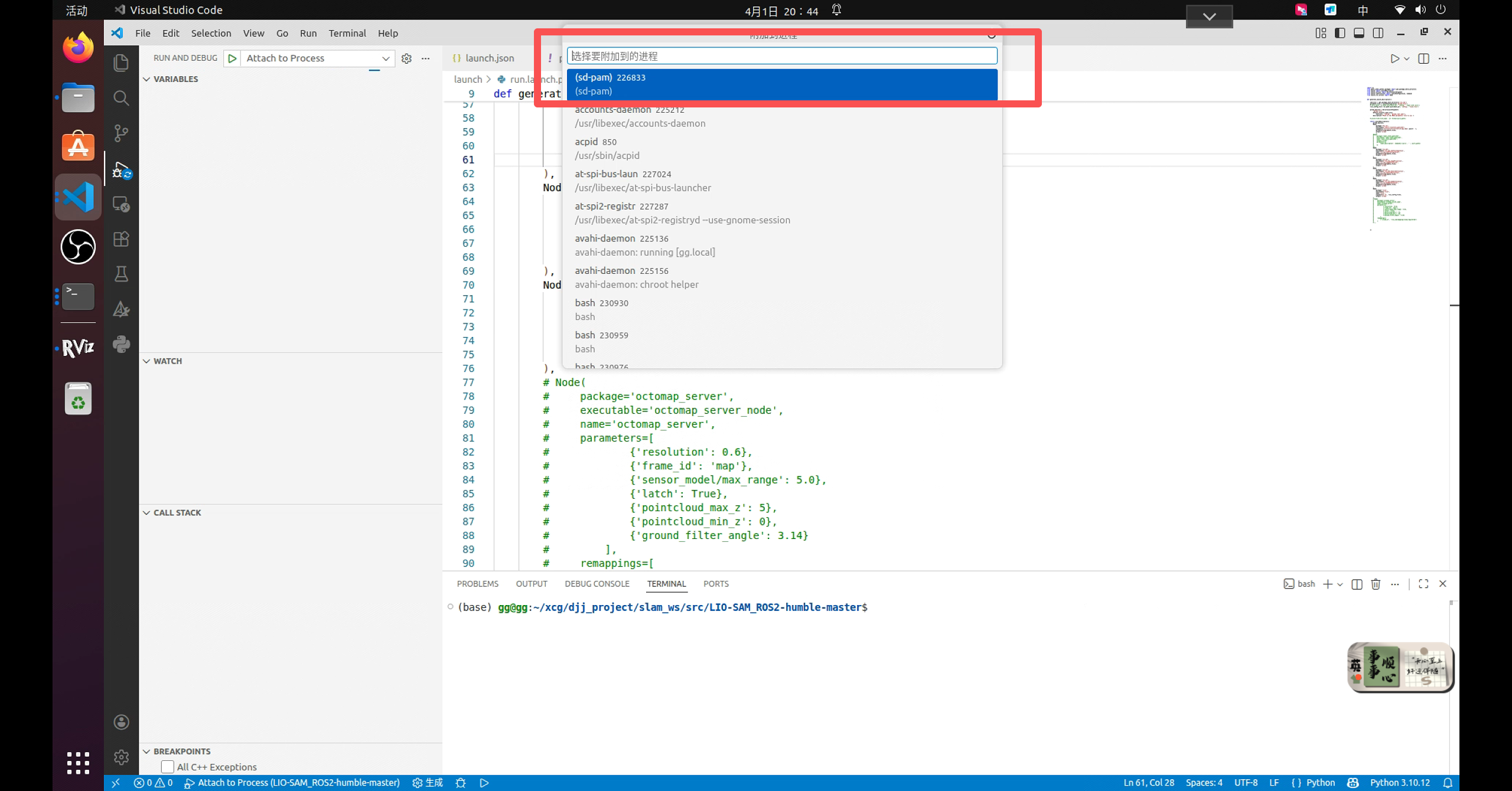The width and height of the screenshot is (1512, 791).
Task: Open Source Control view icon
Action: pyautogui.click(x=121, y=133)
